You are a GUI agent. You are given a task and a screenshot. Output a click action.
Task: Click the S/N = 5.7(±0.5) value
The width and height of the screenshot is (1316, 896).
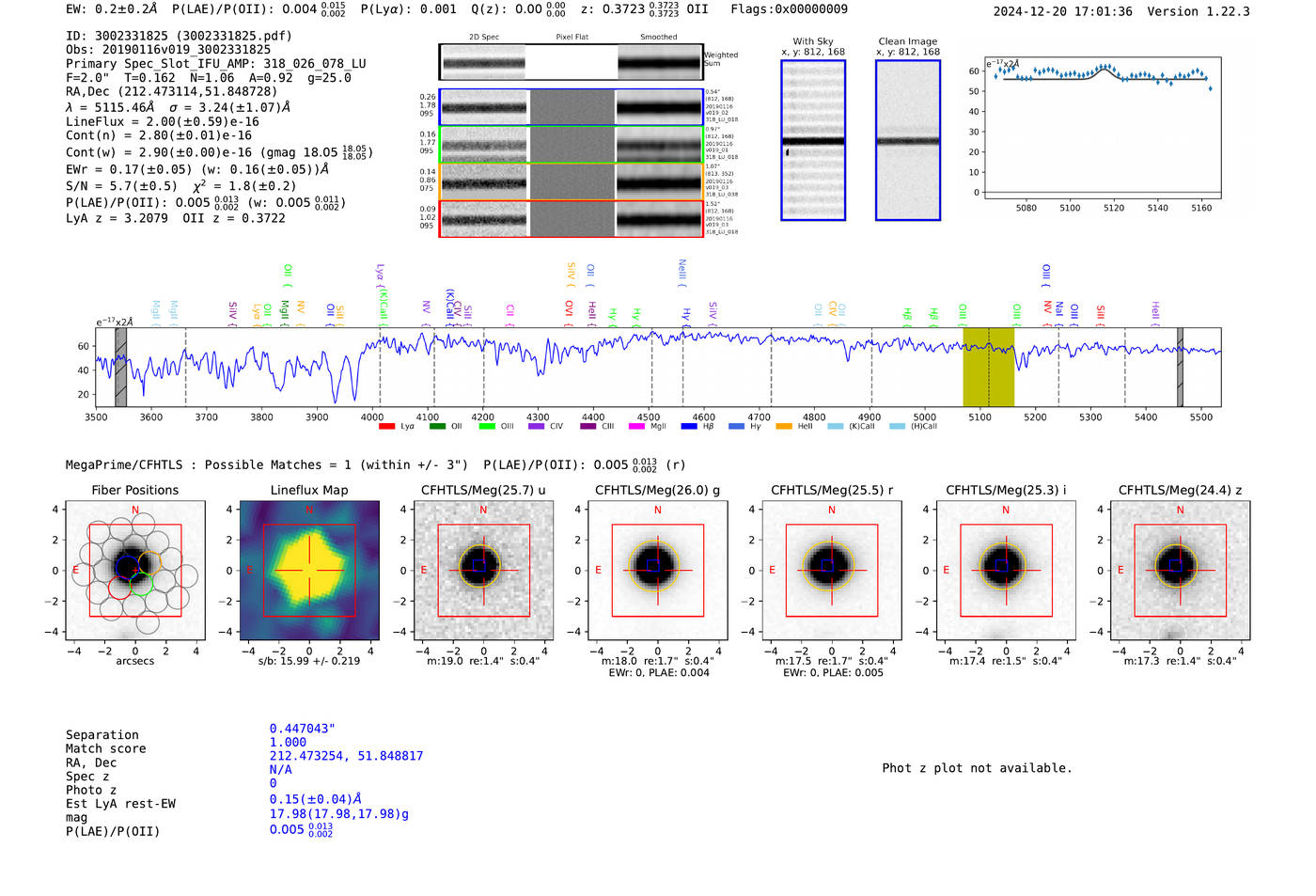pos(121,186)
